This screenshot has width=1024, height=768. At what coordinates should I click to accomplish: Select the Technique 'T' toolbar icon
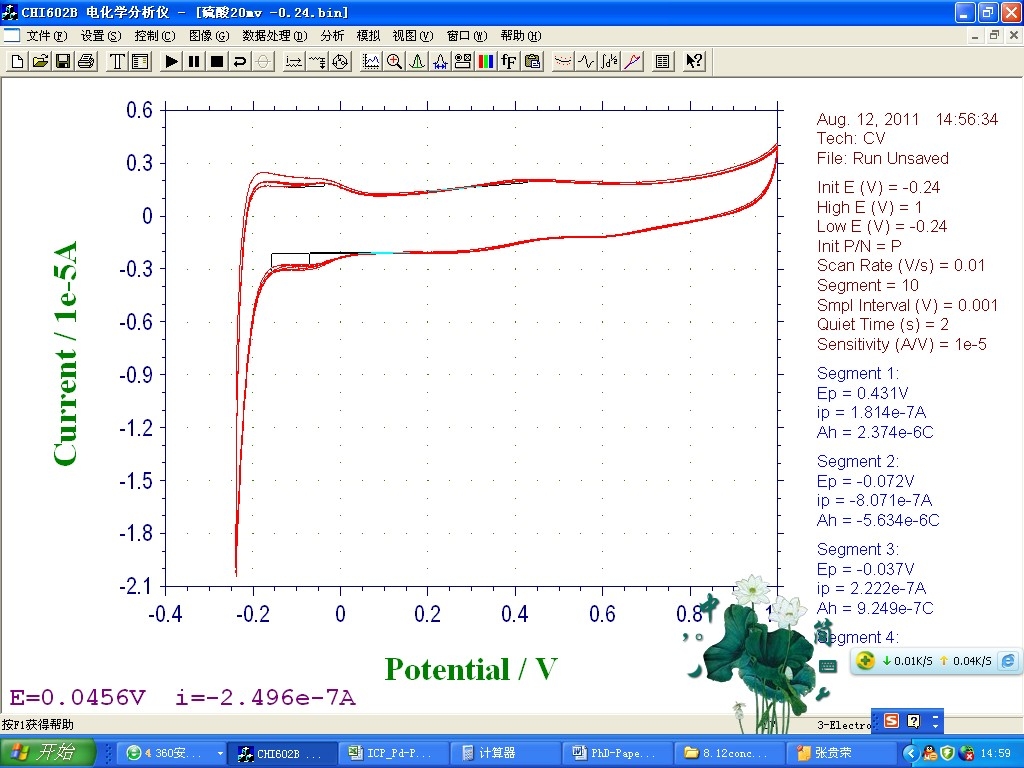[x=117, y=62]
